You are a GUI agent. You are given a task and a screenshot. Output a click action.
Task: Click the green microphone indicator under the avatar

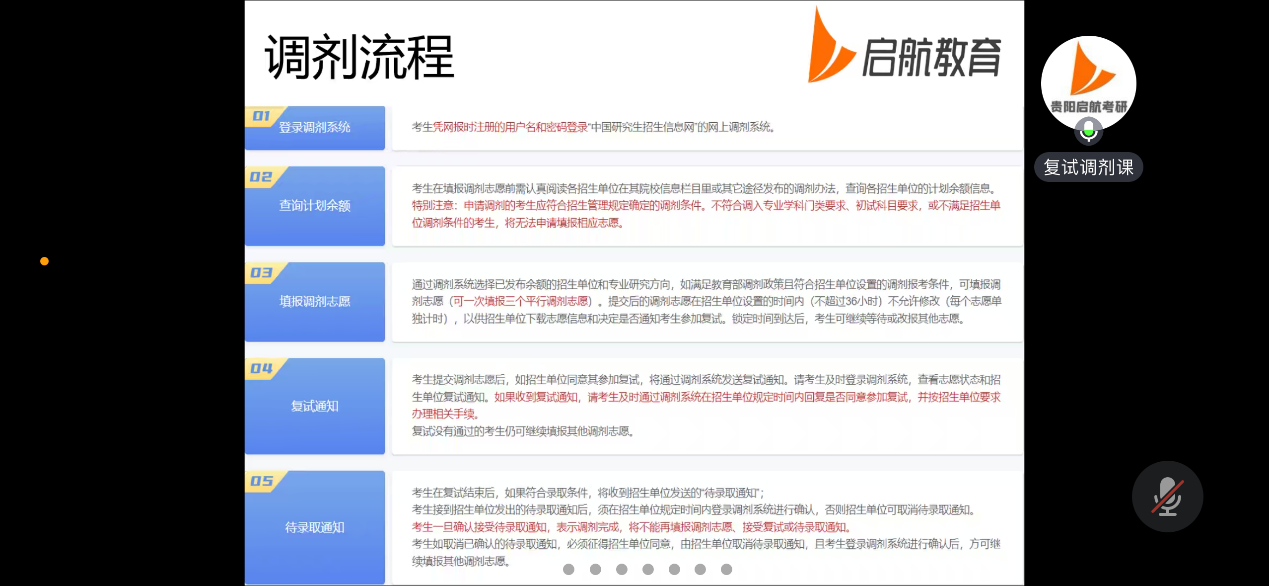[x=1088, y=131]
